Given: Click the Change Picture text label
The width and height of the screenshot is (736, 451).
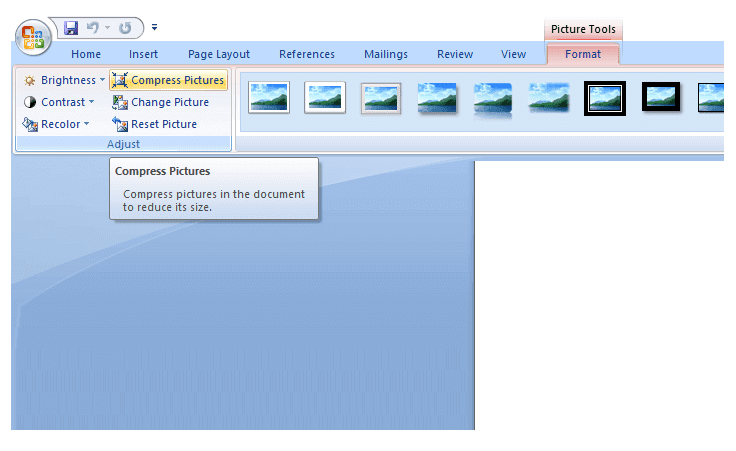Looking at the screenshot, I should 170,102.
